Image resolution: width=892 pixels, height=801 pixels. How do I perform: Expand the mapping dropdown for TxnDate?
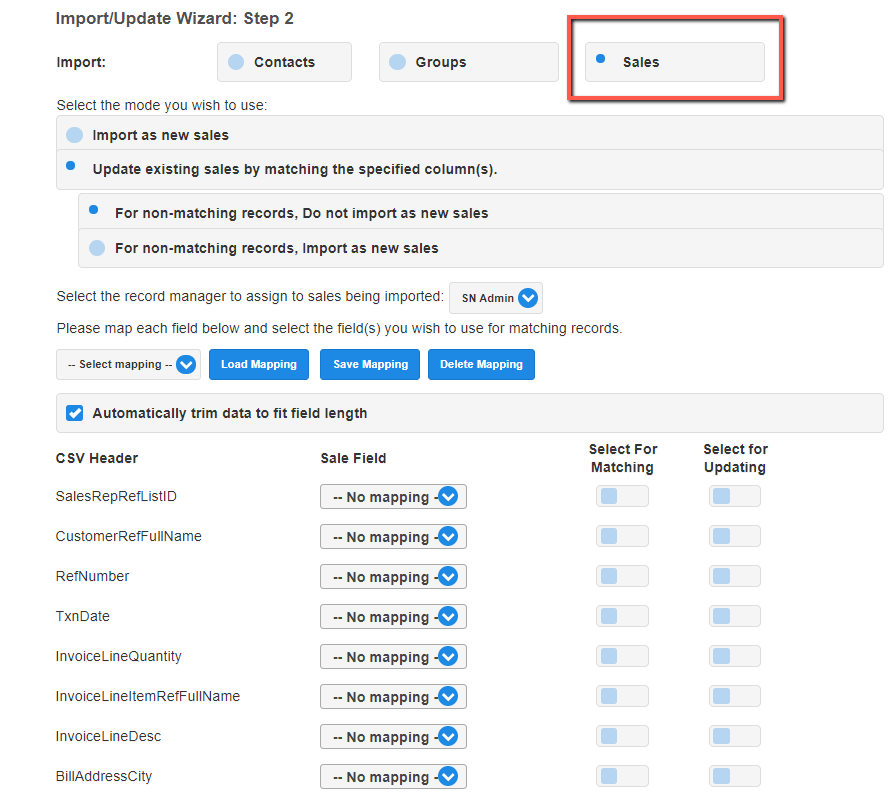(x=393, y=617)
